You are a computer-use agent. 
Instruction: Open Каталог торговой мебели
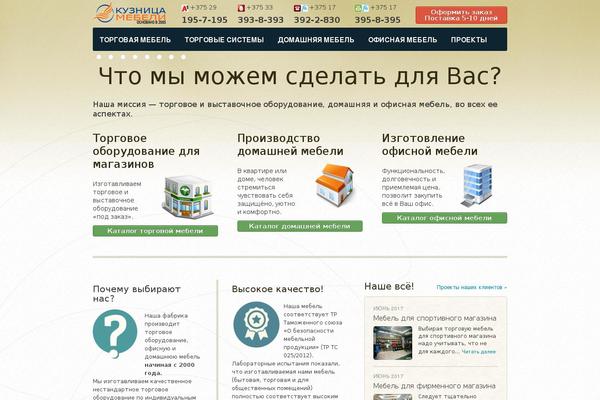click(155, 230)
